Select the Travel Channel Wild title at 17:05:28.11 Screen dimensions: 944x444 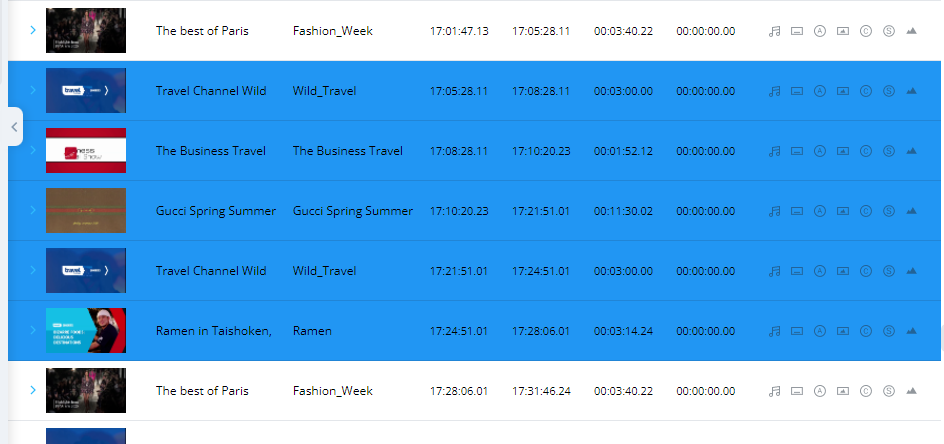(211, 91)
